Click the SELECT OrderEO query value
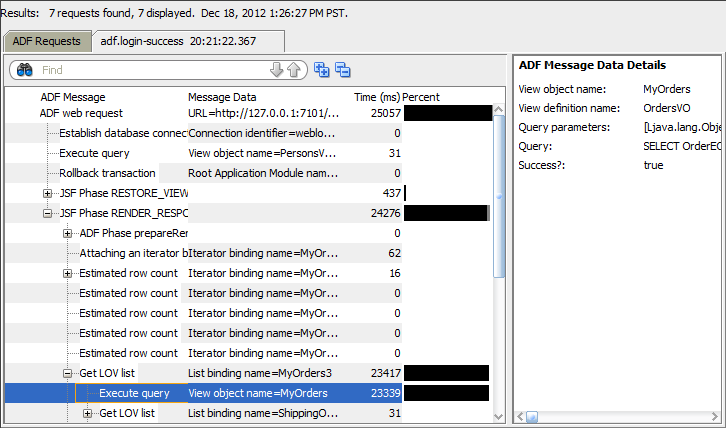726x428 pixels. pyautogui.click(x=682, y=146)
